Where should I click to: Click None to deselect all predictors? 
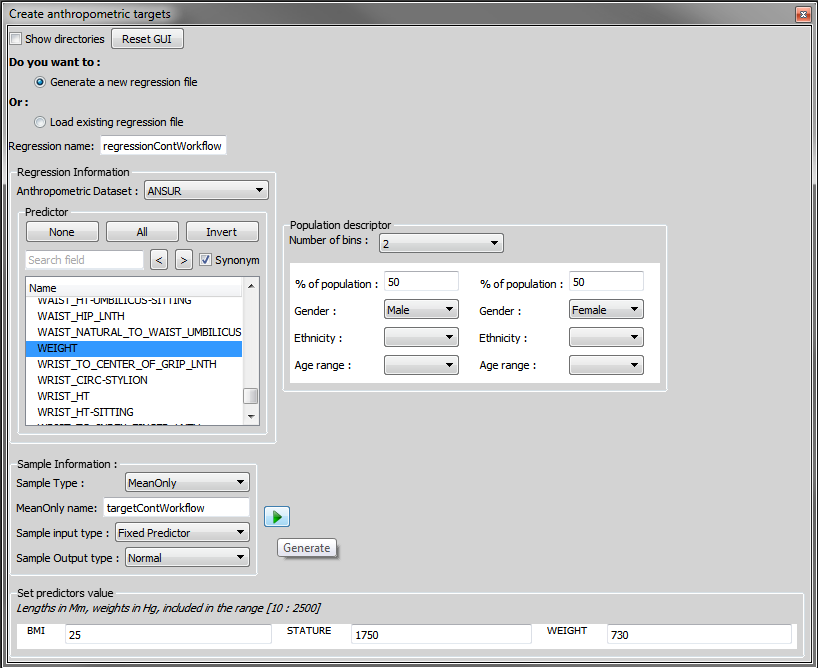62,232
